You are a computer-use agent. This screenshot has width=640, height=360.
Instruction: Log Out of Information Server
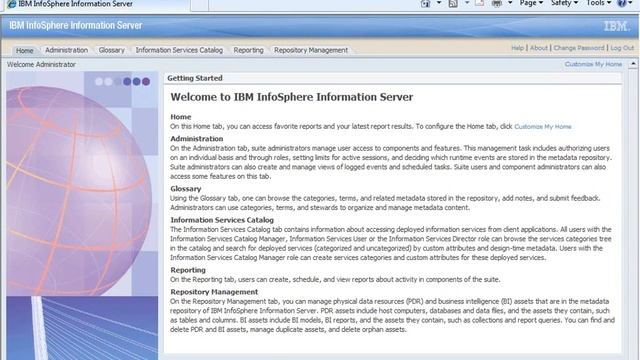(622, 48)
